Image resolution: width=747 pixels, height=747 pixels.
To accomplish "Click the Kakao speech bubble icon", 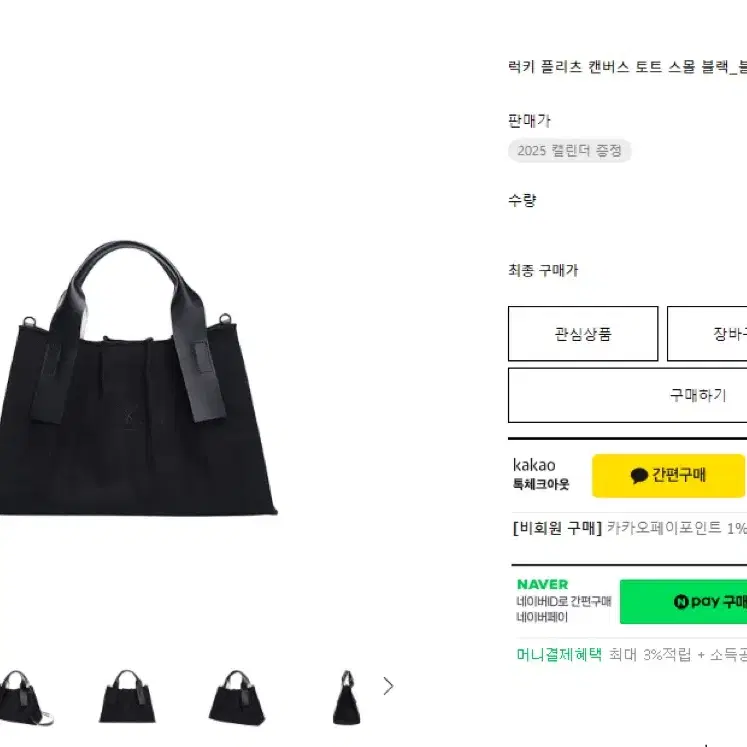I will 639,475.
